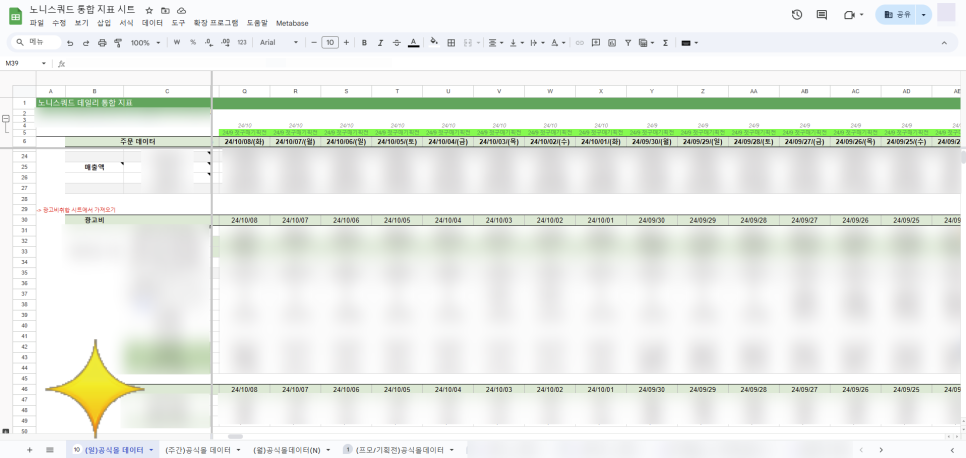Redo the last undone action
Screen dimensions: 966x458
coord(86,43)
